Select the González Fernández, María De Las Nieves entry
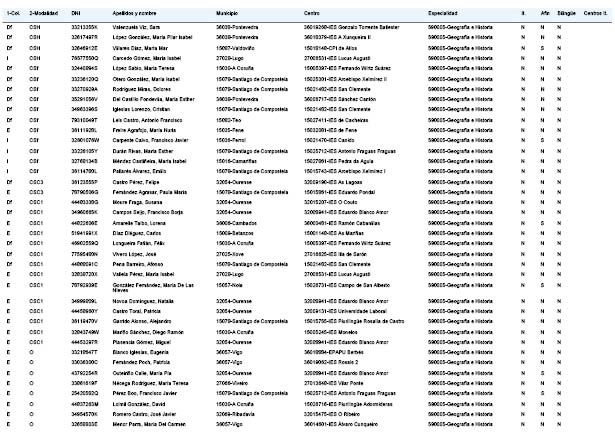The height and width of the screenshot is (439, 615). [x=153, y=288]
